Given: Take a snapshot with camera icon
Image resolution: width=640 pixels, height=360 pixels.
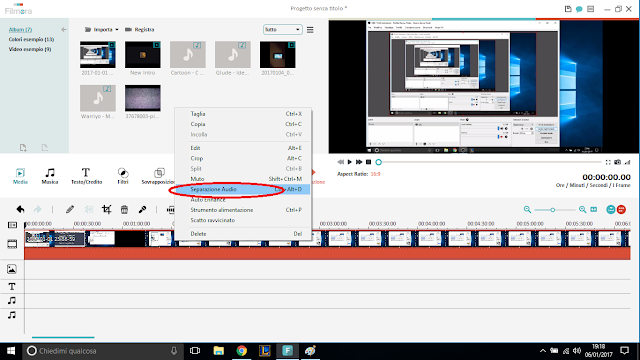Looking at the screenshot, I should pos(618,162).
